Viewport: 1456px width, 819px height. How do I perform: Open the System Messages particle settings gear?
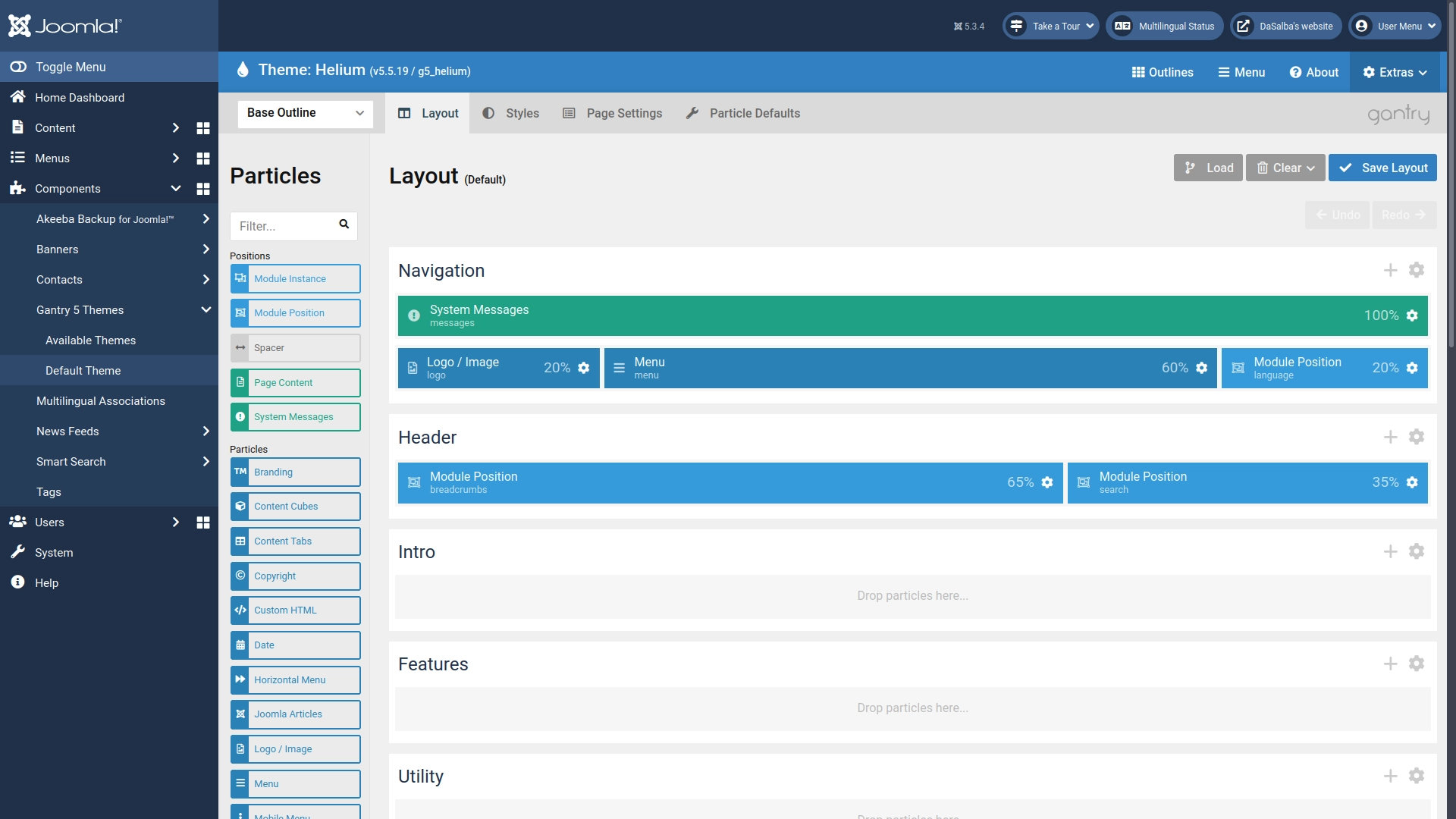1412,315
